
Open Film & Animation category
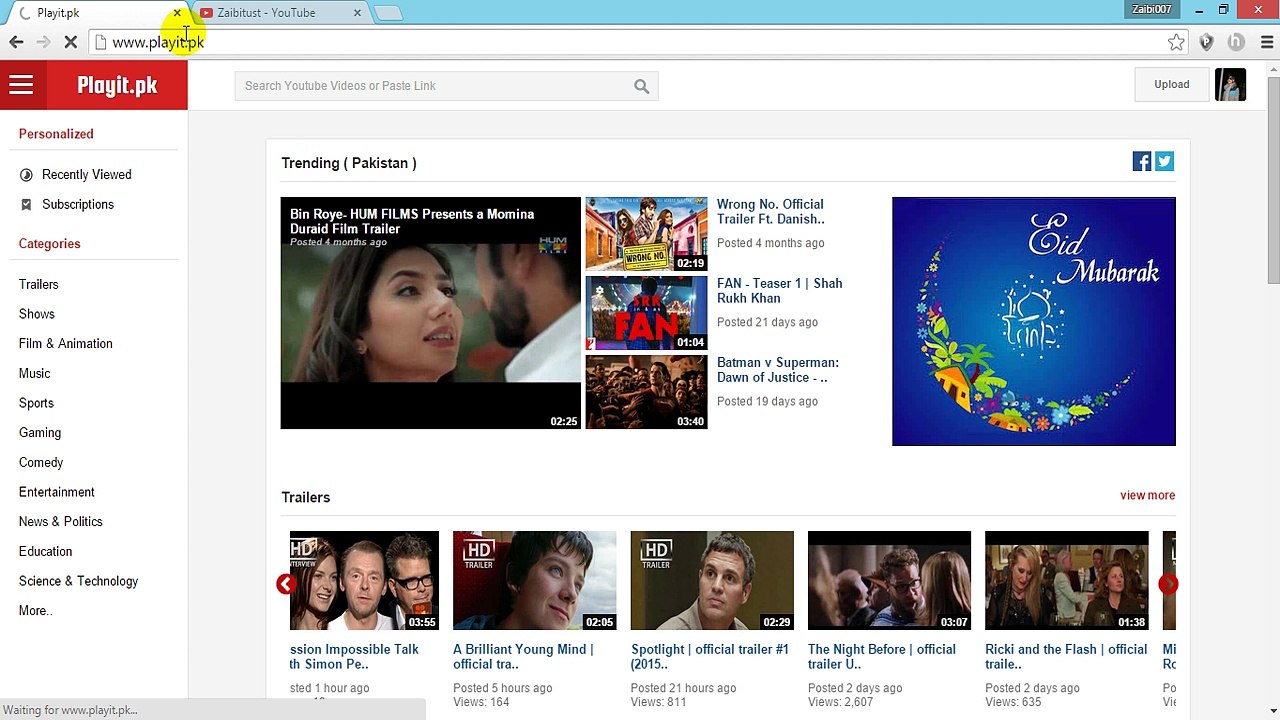[x=66, y=344]
